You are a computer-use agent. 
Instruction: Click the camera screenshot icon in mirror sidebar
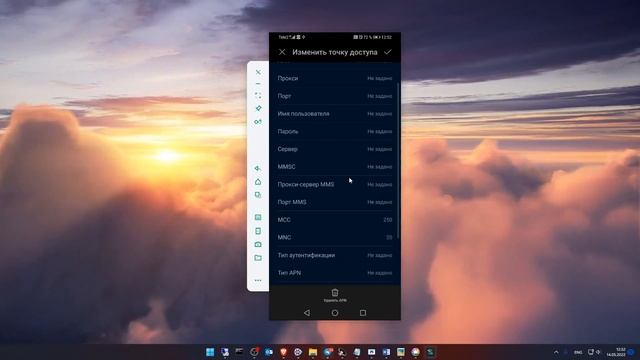(x=258, y=244)
